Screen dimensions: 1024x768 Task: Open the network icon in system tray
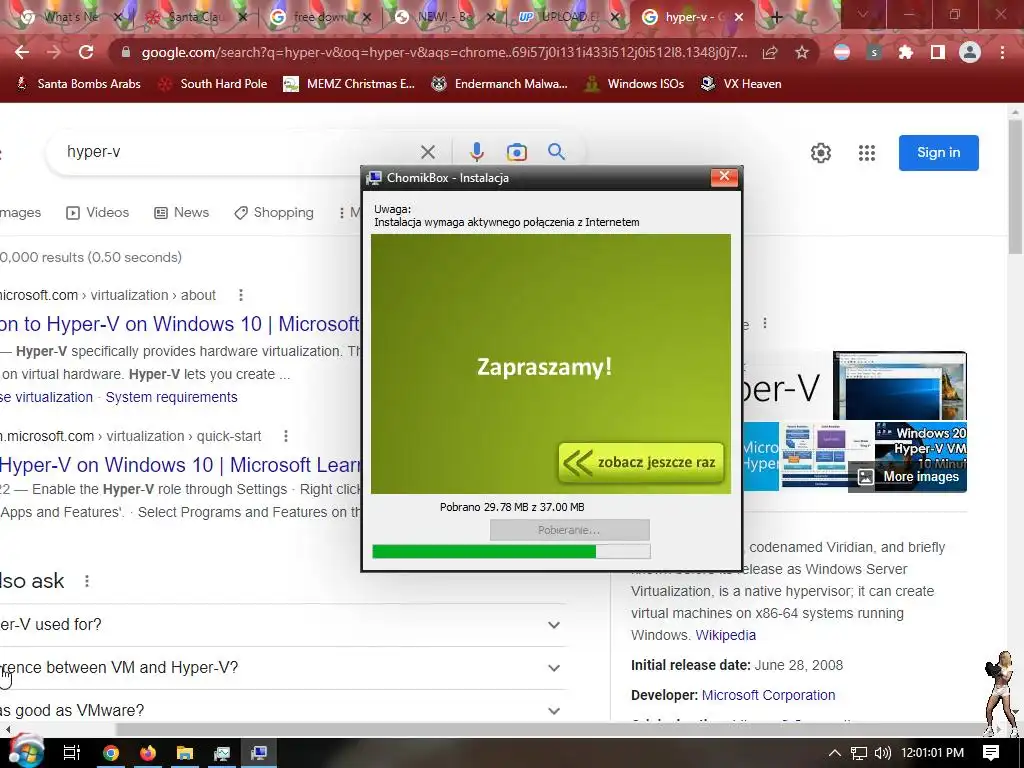(859, 753)
